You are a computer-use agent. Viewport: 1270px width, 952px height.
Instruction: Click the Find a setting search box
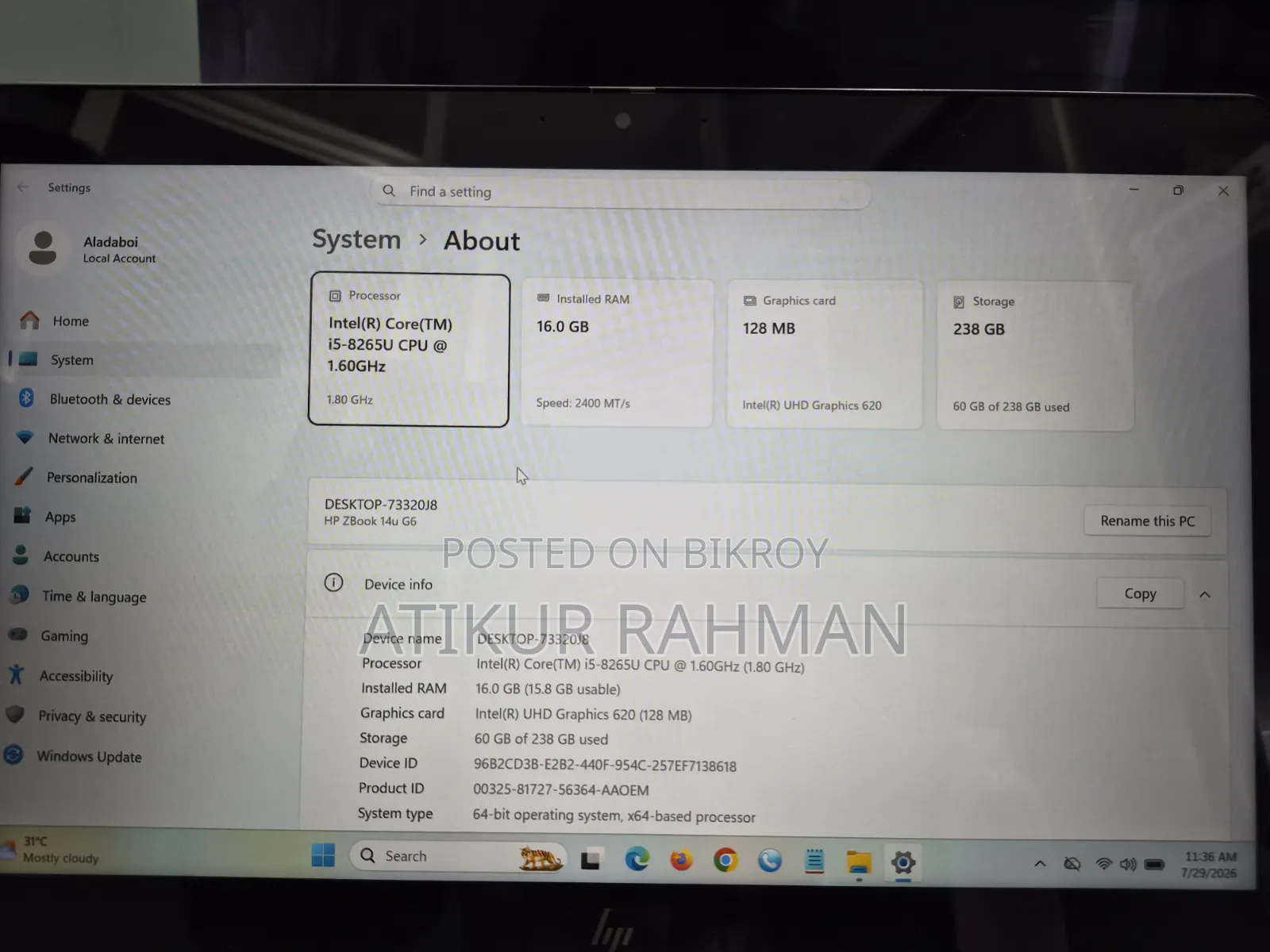pyautogui.click(x=621, y=192)
